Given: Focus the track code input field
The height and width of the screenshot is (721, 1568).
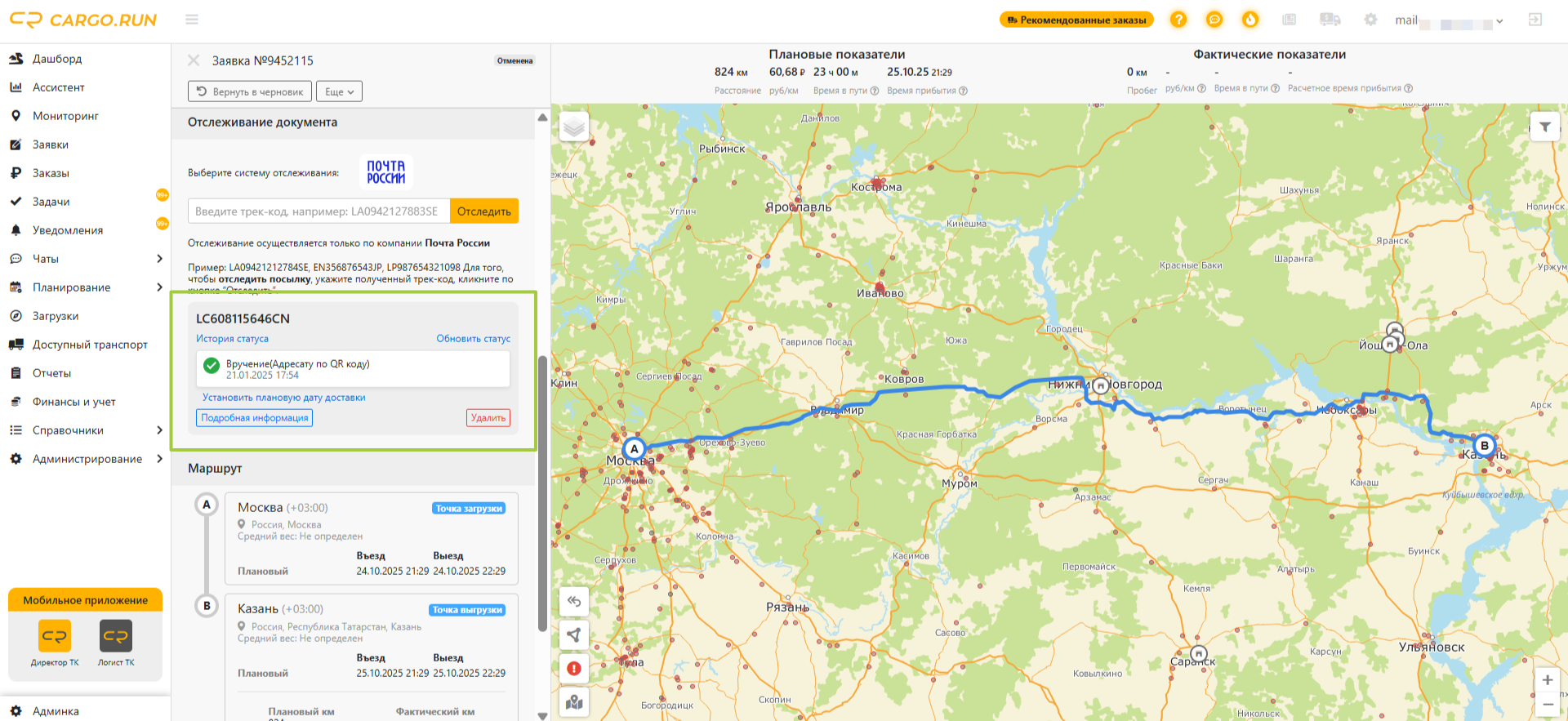Looking at the screenshot, I should (x=318, y=211).
